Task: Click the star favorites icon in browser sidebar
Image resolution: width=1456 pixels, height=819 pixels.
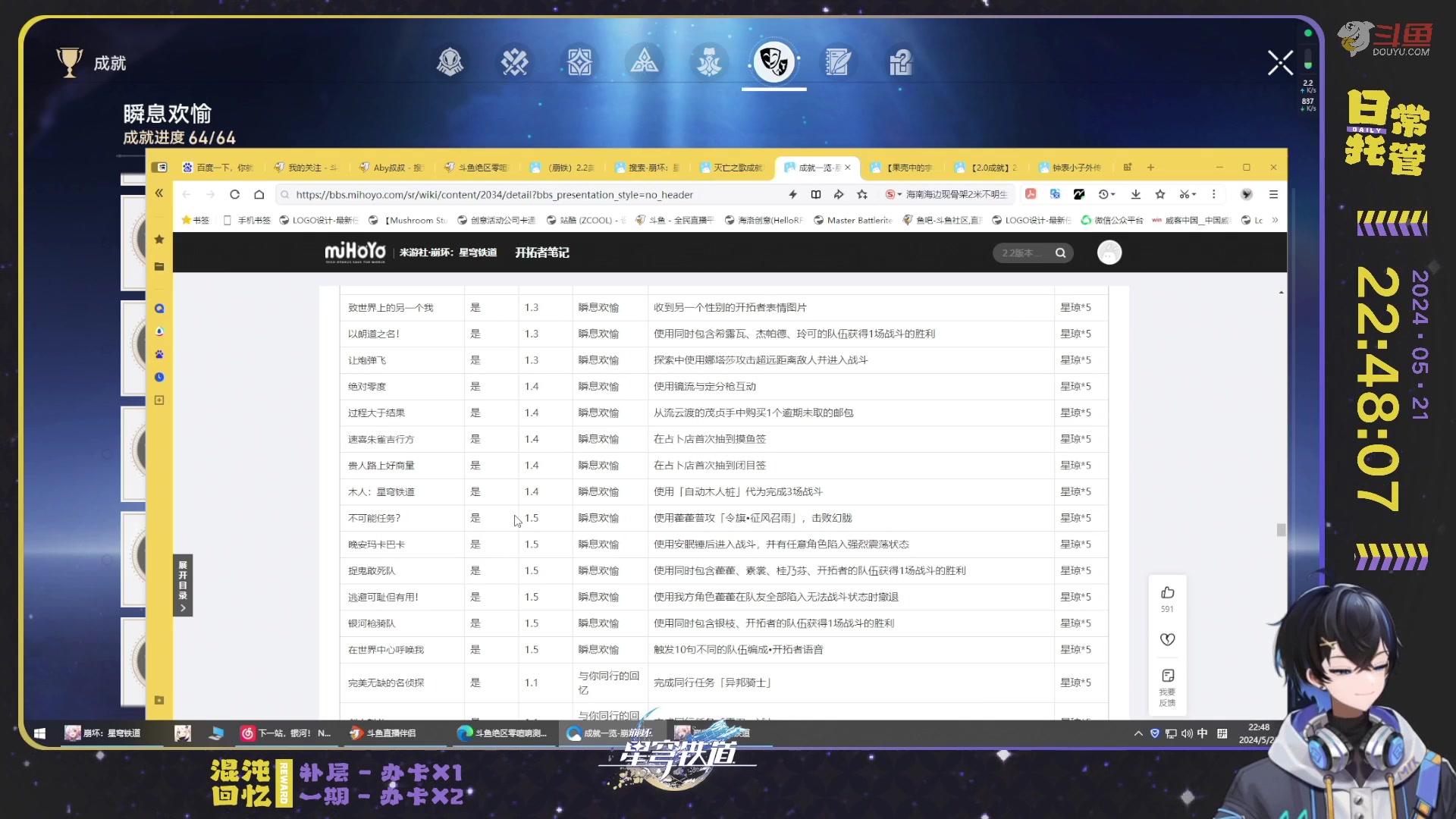Action: tap(159, 240)
